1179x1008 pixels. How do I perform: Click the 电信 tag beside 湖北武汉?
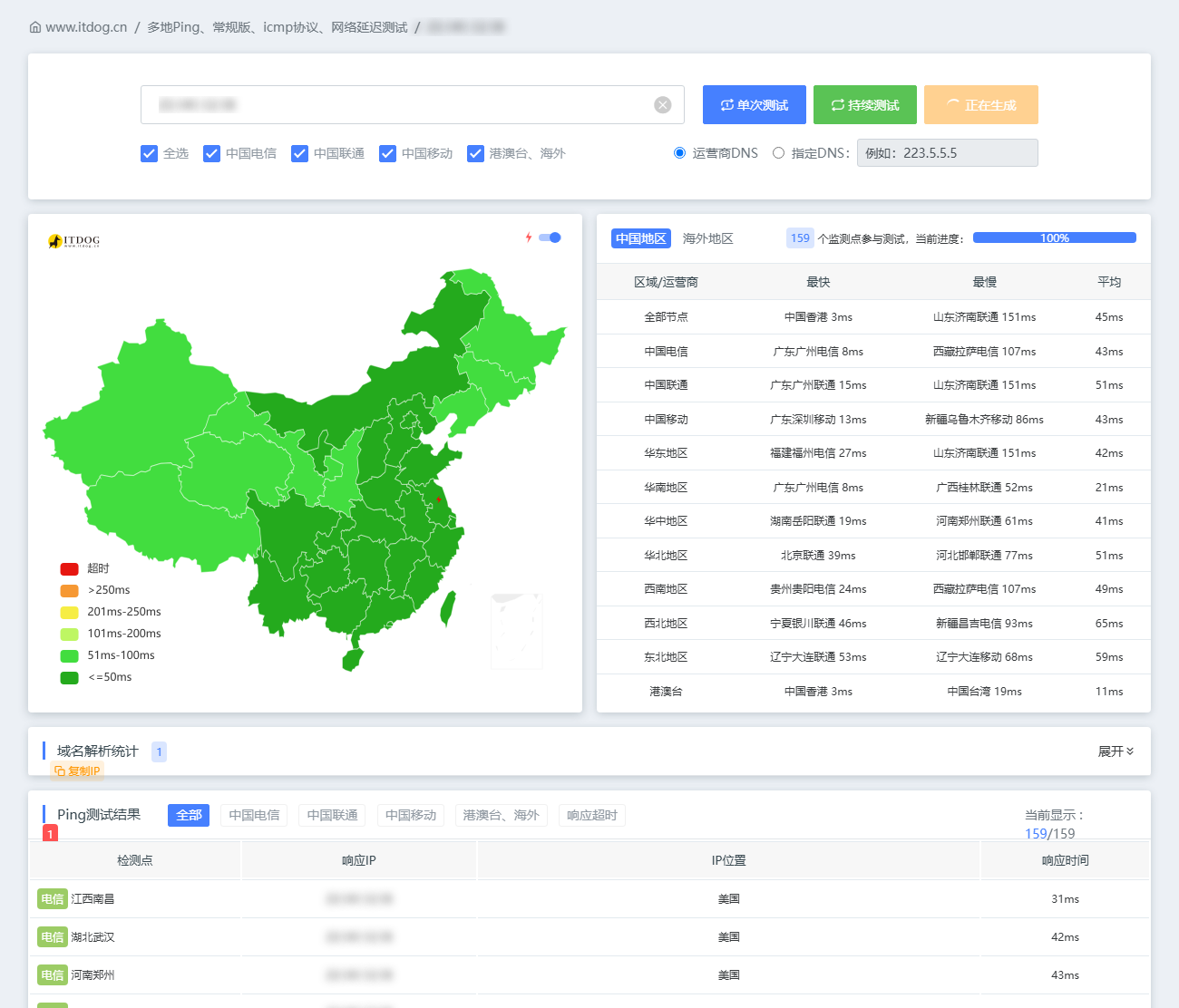53,937
